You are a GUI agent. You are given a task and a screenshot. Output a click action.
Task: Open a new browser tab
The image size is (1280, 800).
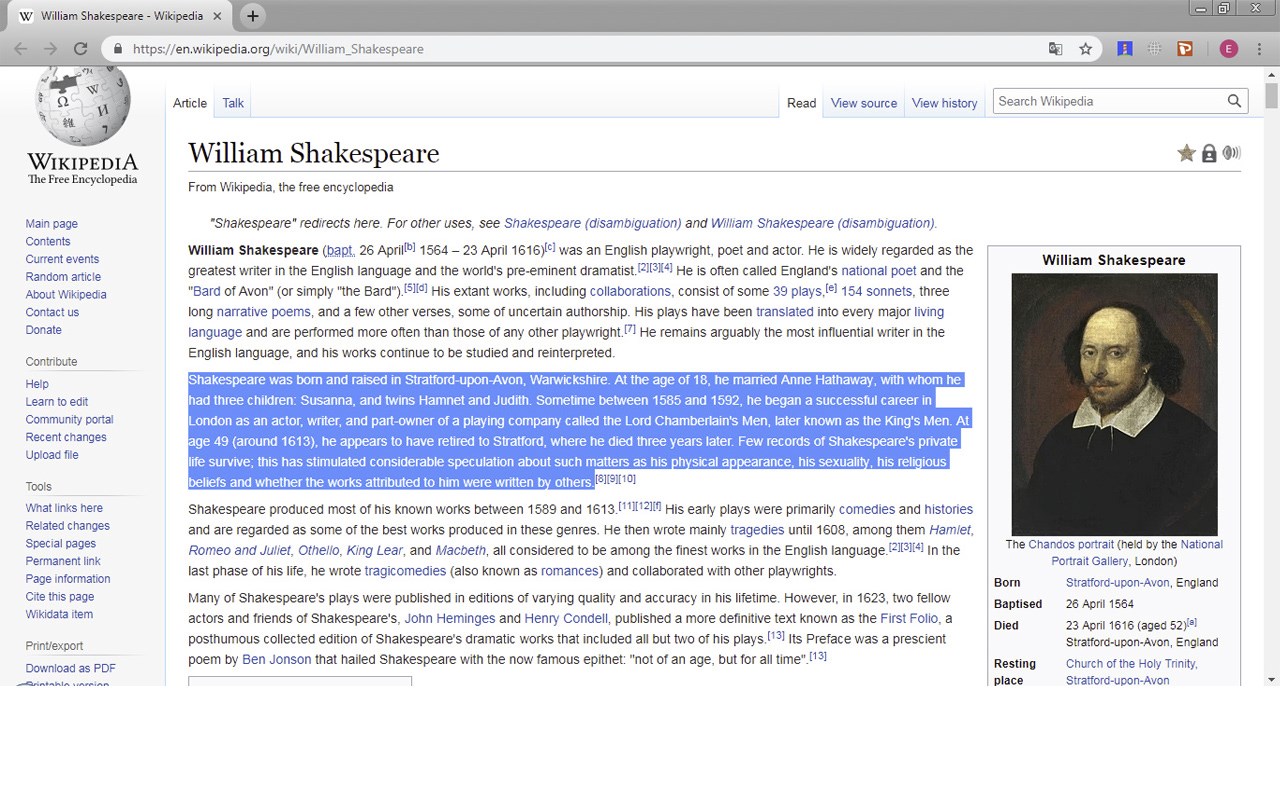coord(253,16)
